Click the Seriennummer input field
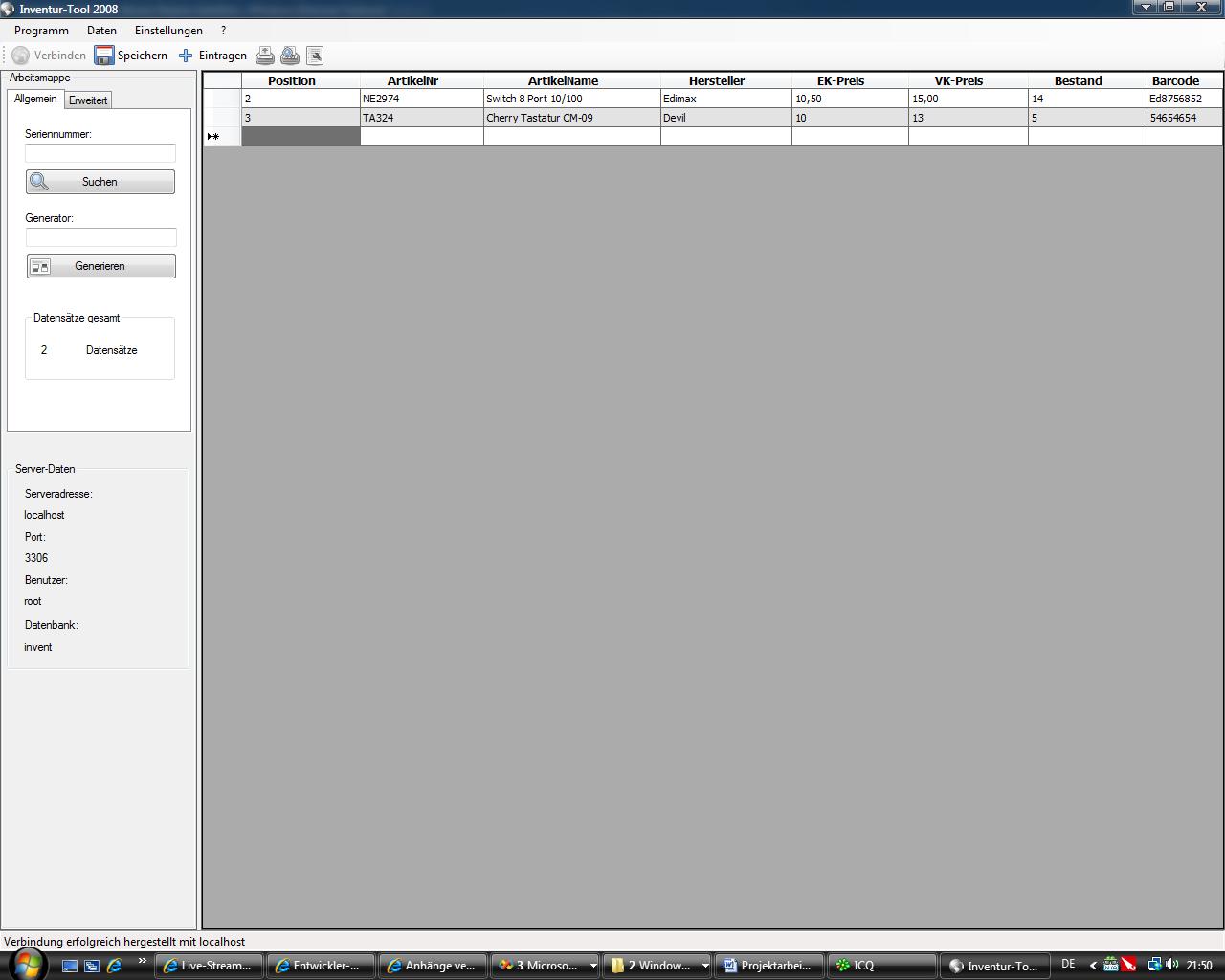Screen dimensions: 1225x980 [x=100, y=153]
